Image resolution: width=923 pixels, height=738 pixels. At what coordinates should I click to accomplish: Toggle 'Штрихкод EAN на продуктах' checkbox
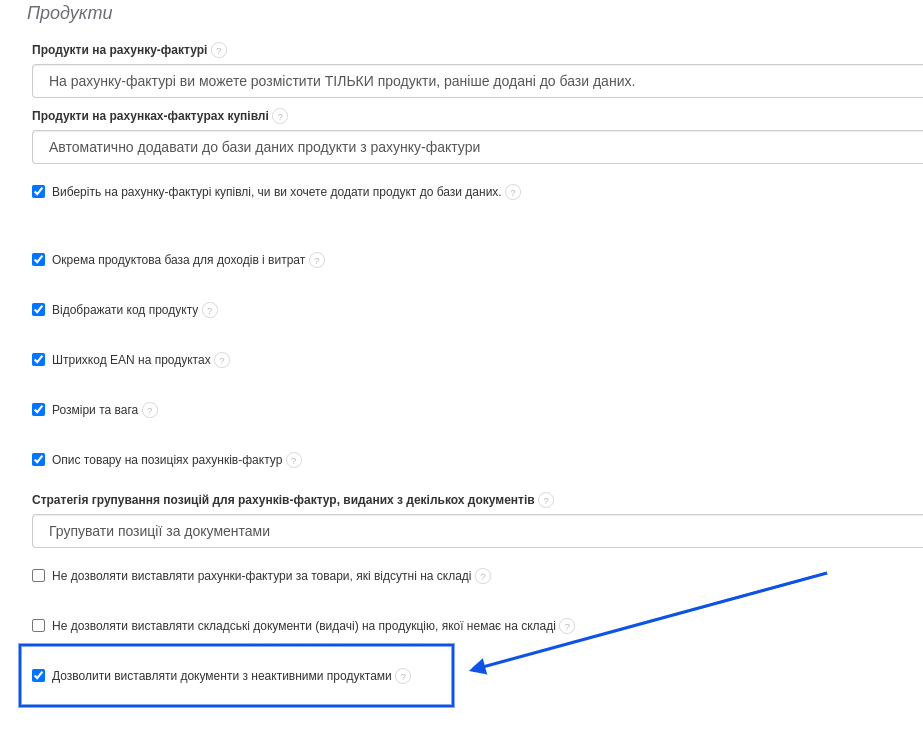[39, 360]
